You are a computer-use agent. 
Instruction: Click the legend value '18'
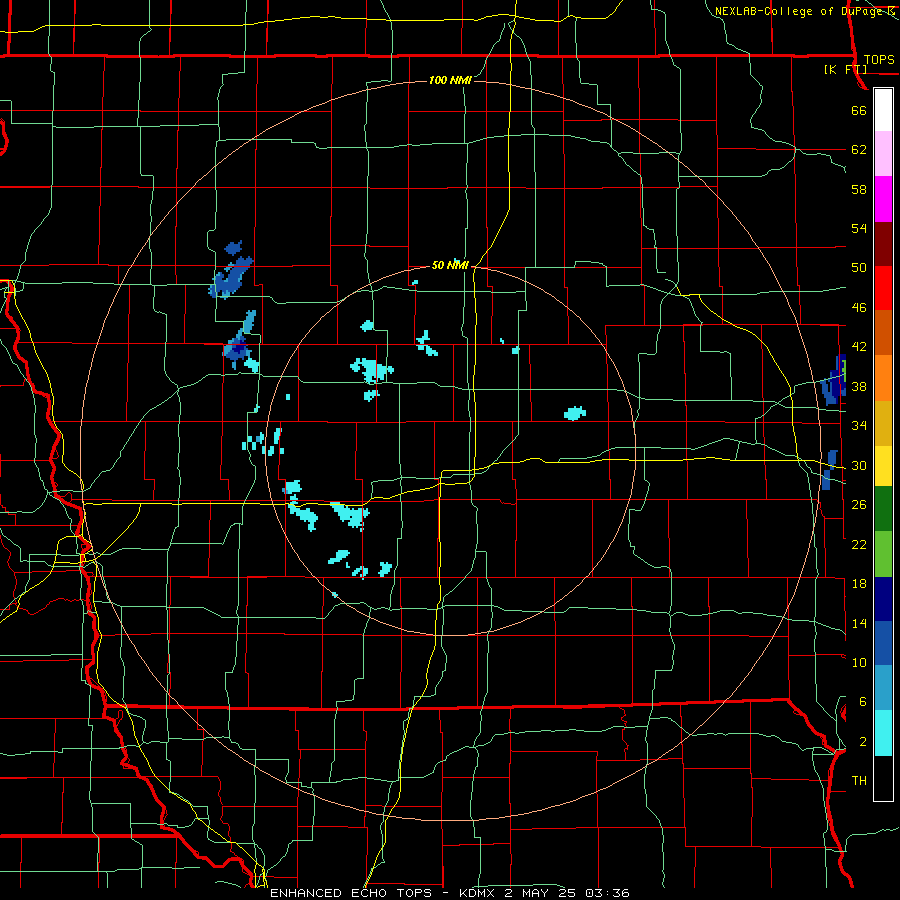coord(859,584)
